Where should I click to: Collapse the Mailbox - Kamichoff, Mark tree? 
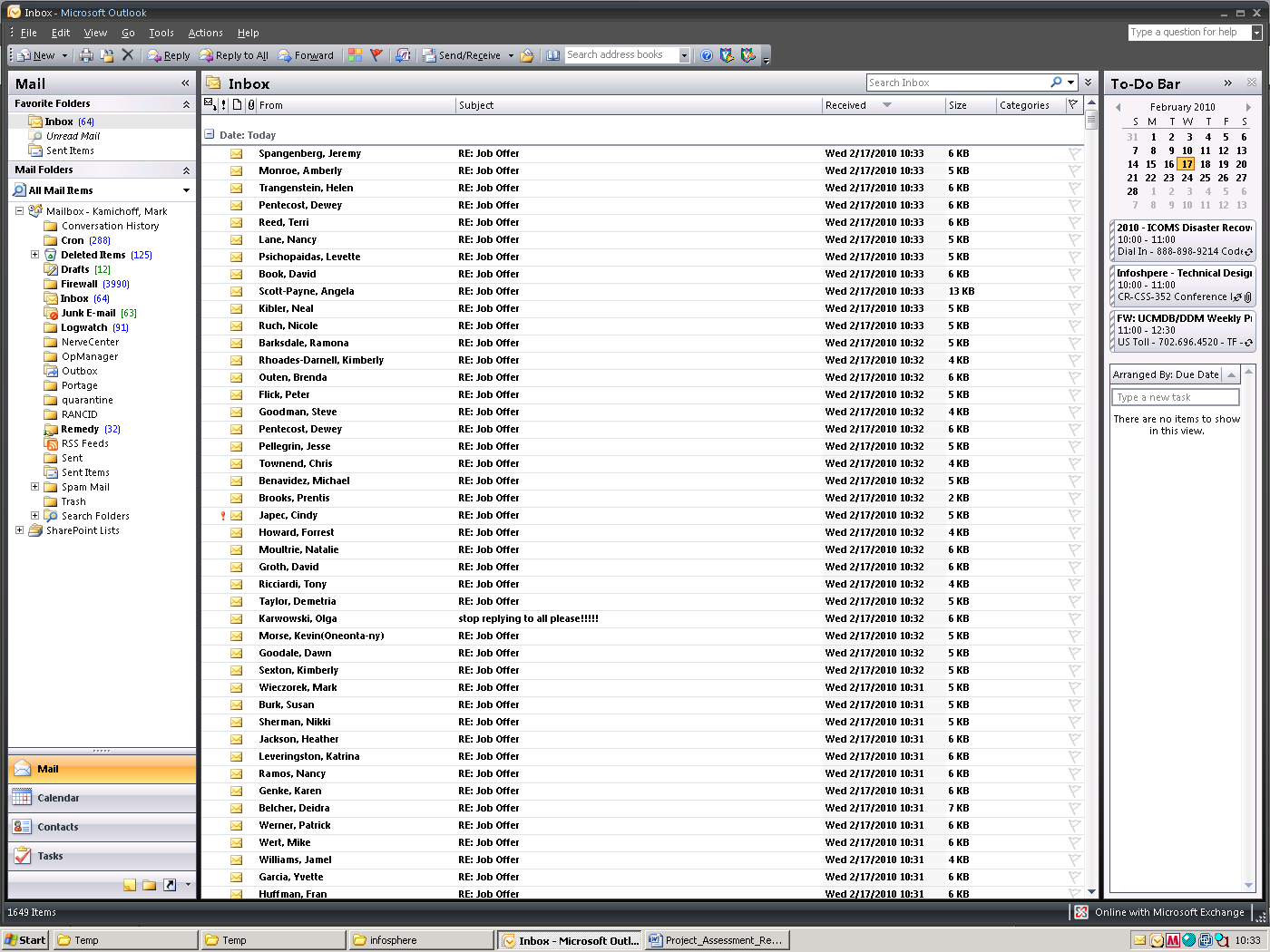tap(19, 210)
